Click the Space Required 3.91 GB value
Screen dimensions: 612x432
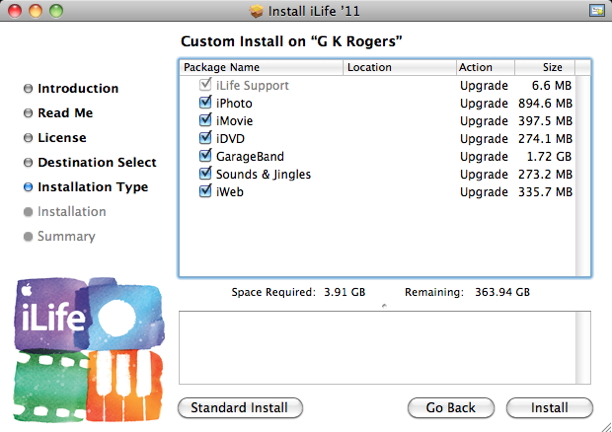pyautogui.click(x=344, y=292)
